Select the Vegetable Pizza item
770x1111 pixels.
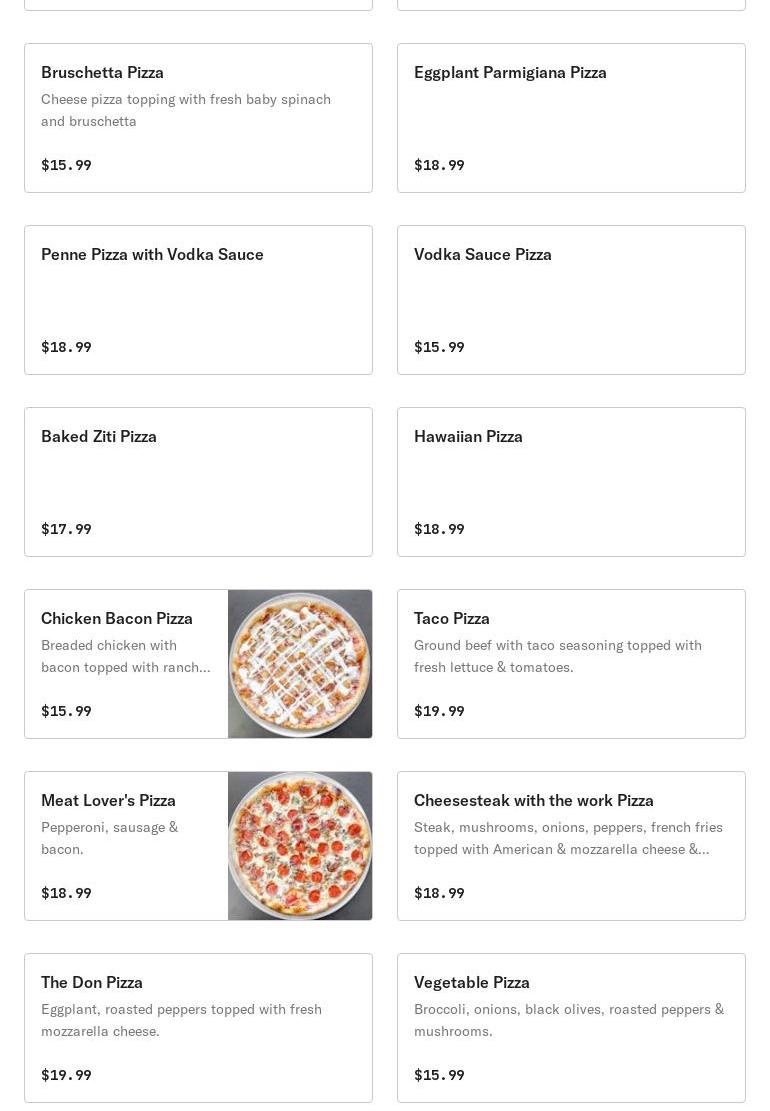pyautogui.click(x=571, y=1028)
